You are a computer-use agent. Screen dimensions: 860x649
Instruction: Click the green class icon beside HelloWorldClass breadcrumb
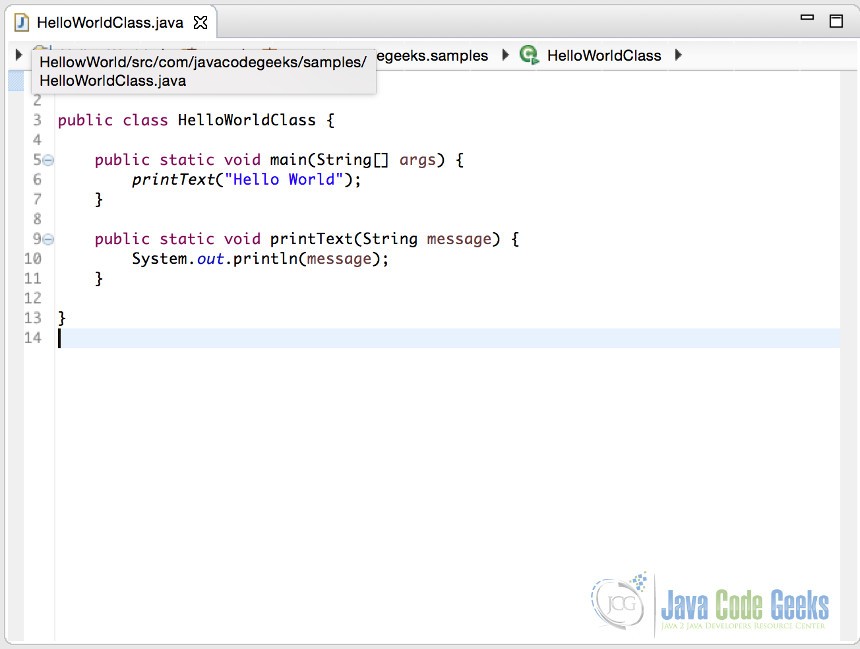pyautogui.click(x=529, y=55)
